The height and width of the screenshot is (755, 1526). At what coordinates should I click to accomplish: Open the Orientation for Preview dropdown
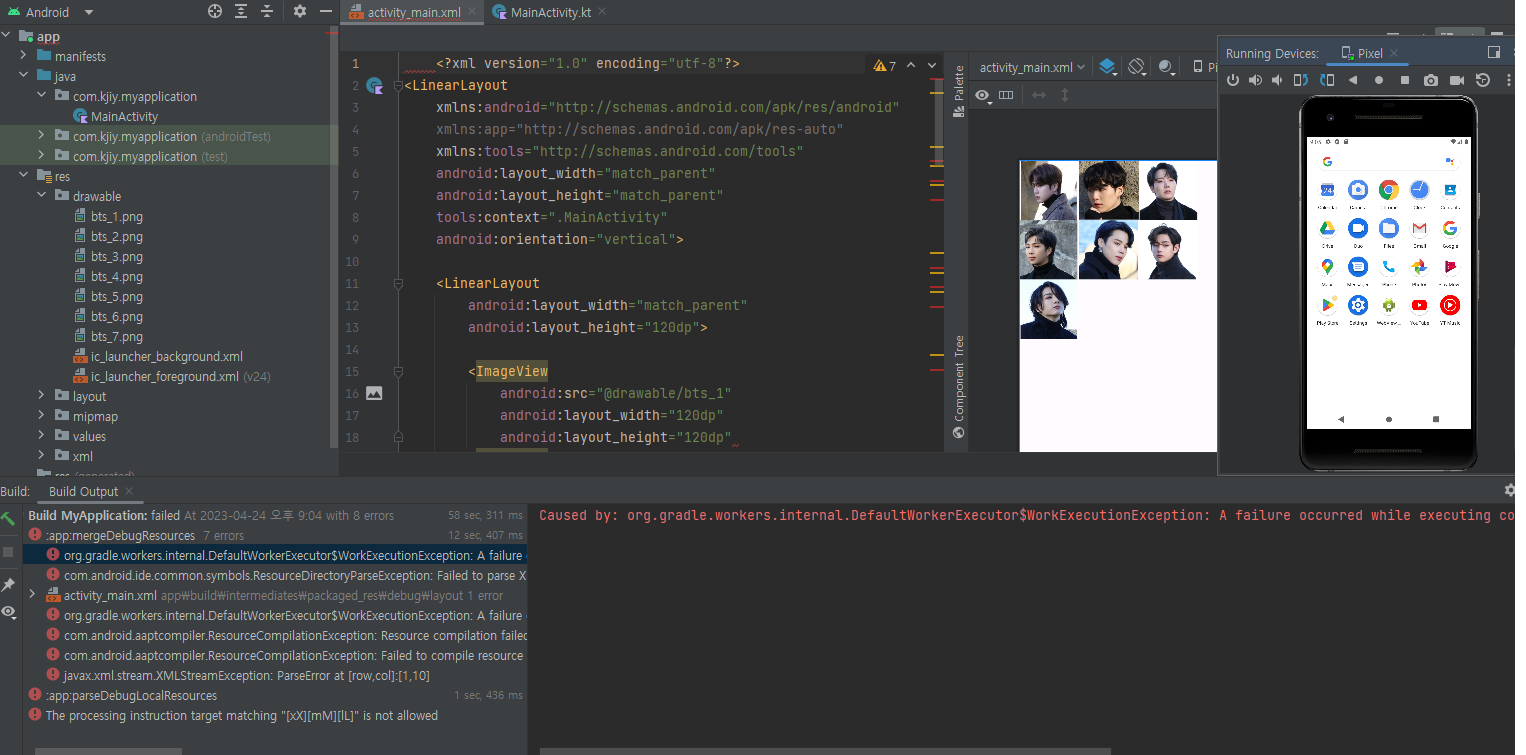point(1136,67)
